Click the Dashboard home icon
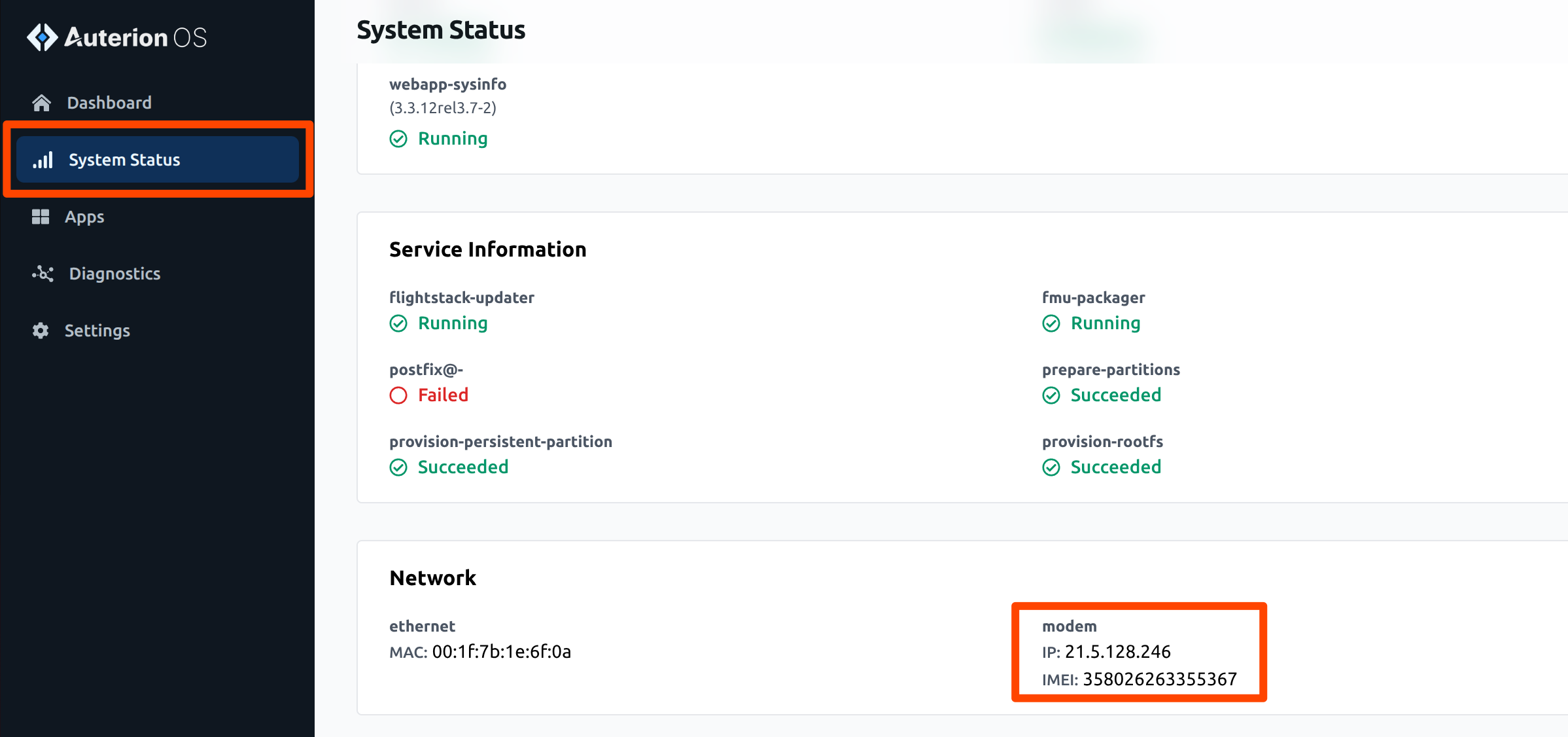 pos(41,103)
